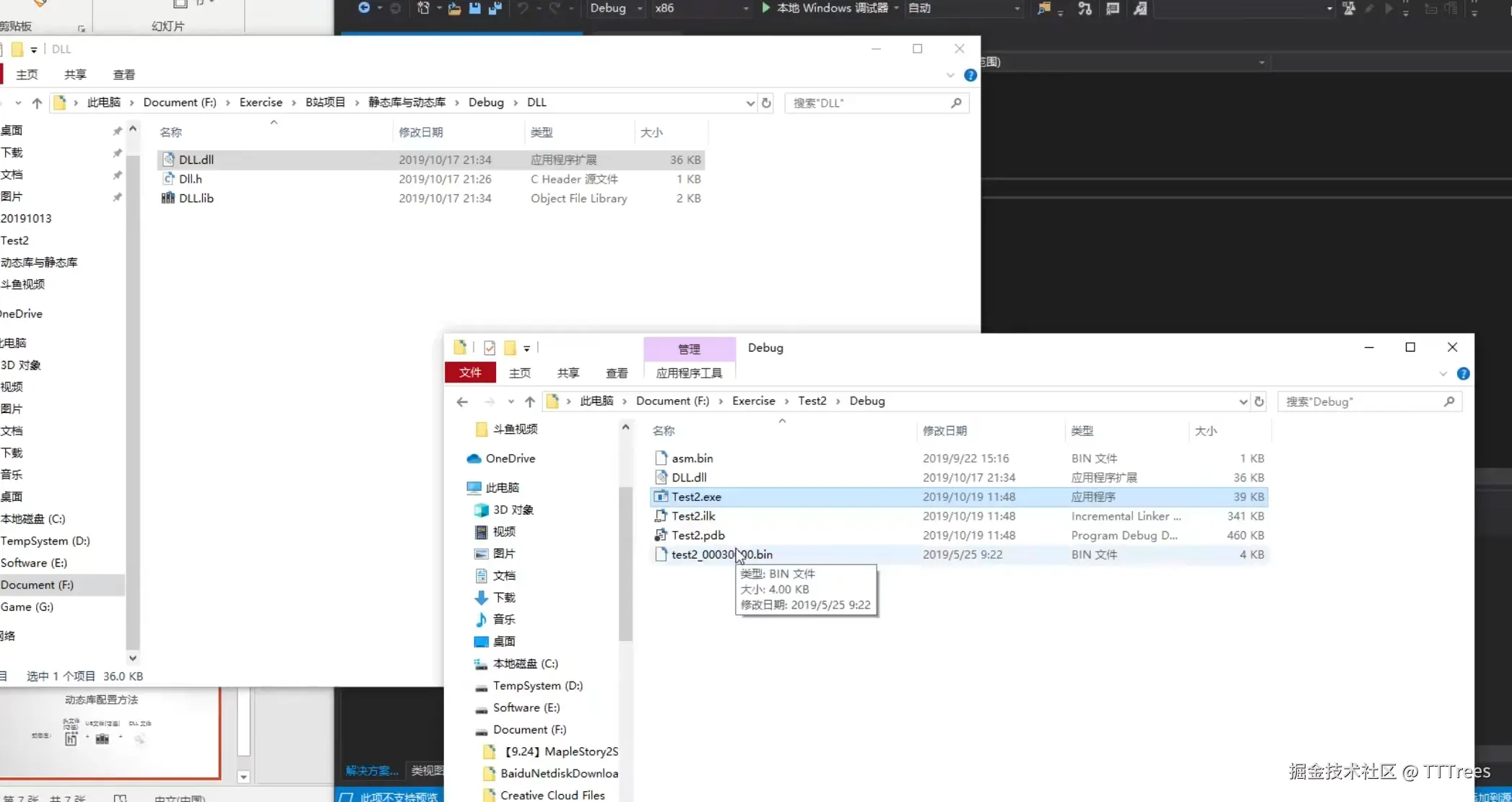Switch to 查看 tab in DLL window

click(x=123, y=74)
